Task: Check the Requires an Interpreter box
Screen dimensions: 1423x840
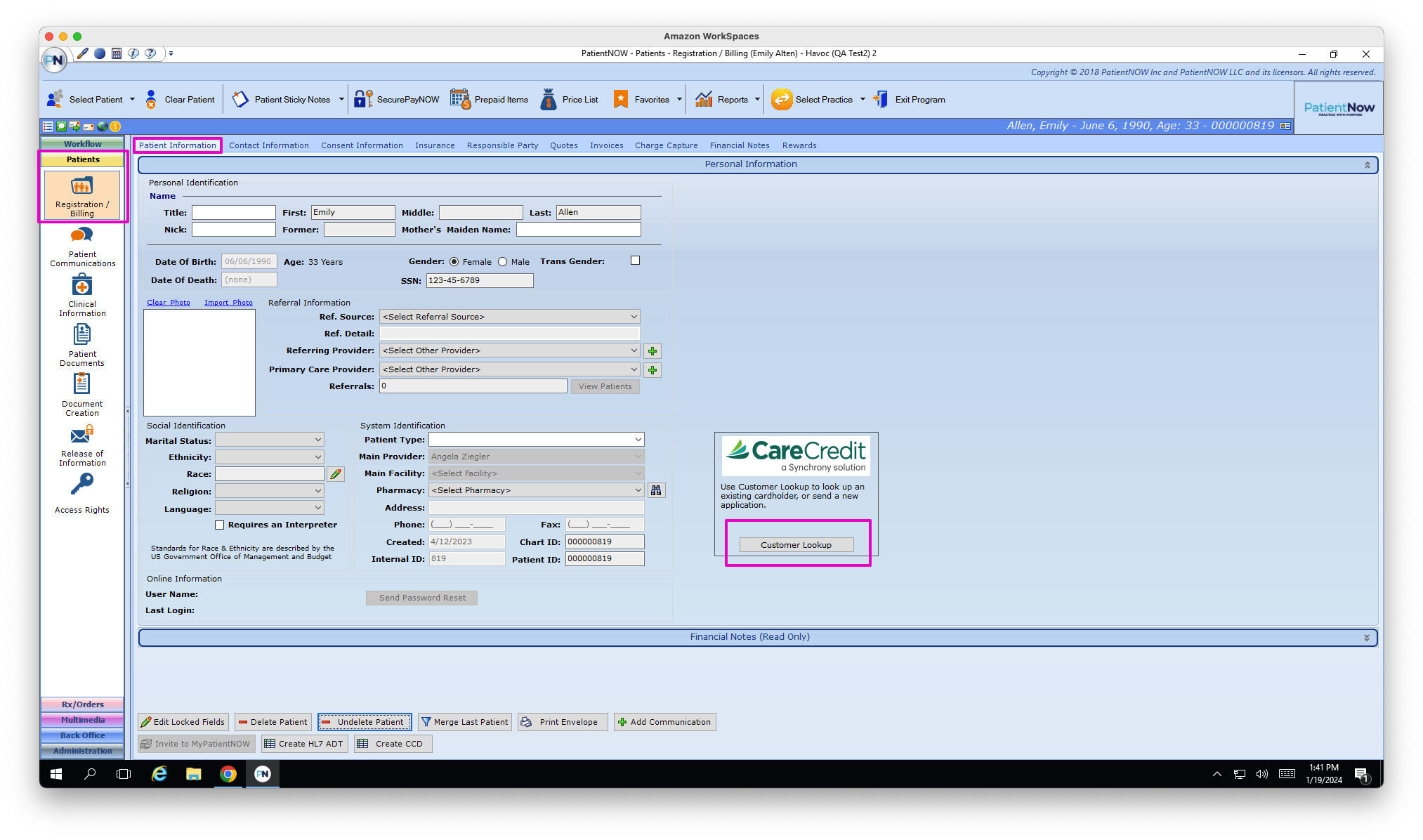Action: click(x=220, y=525)
